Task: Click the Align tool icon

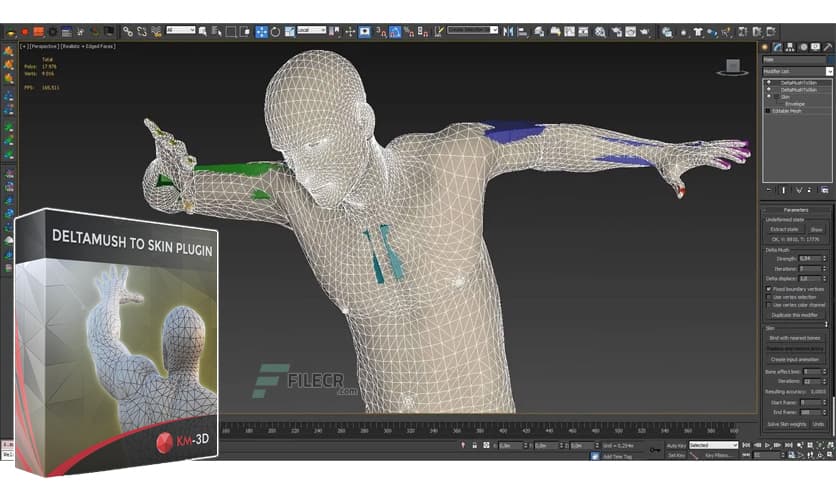Action: pos(522,32)
